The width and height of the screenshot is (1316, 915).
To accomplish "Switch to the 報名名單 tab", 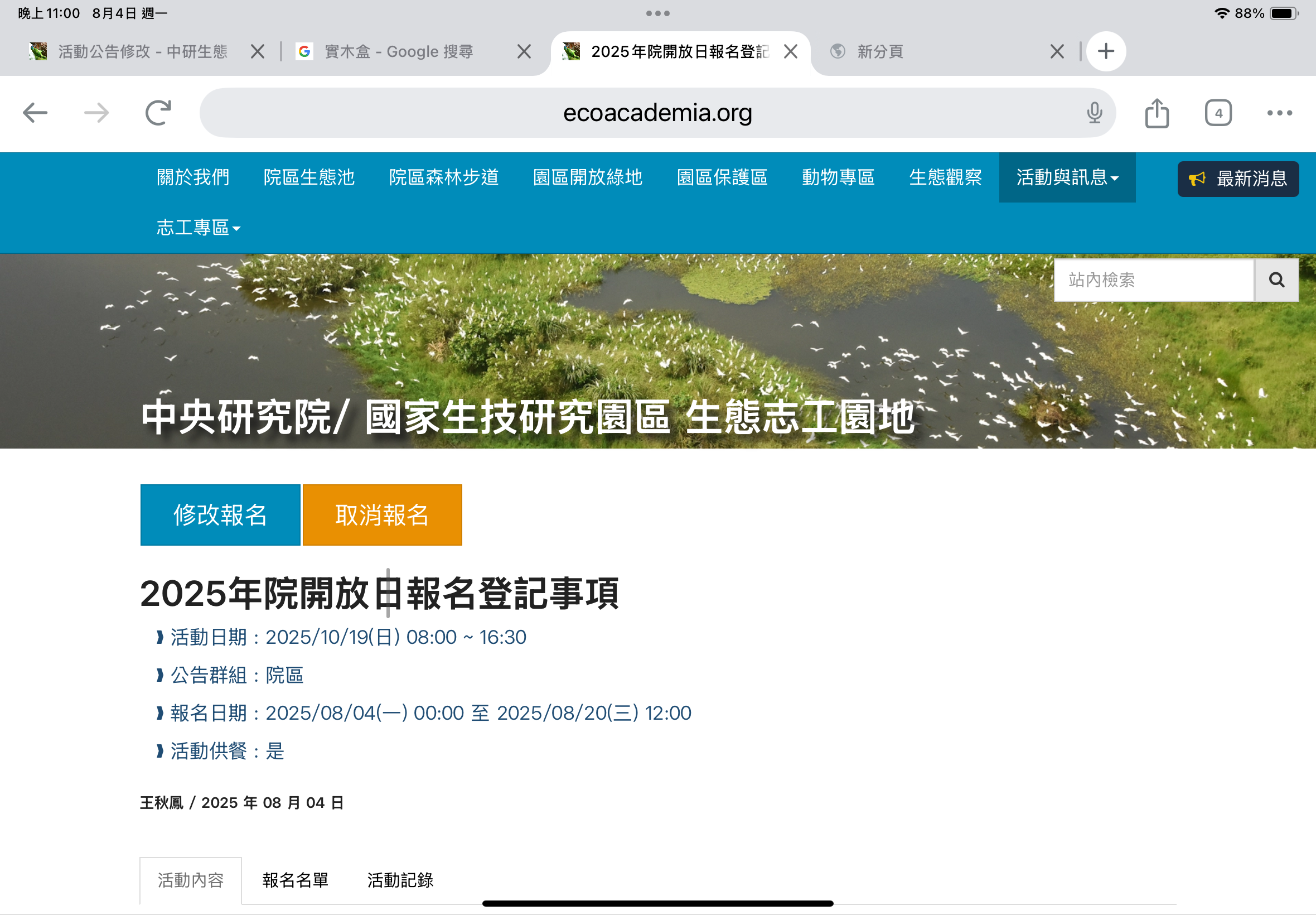I will click(x=295, y=880).
